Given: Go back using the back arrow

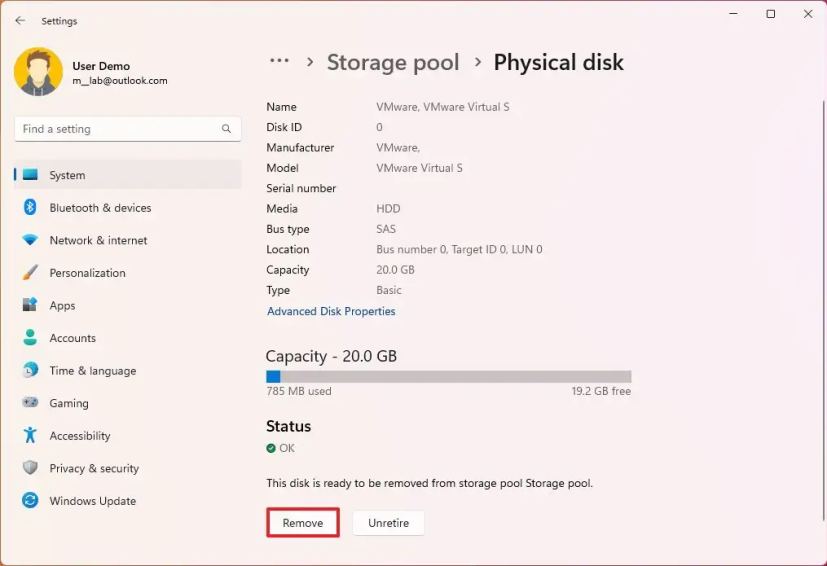Looking at the screenshot, I should 20,21.
